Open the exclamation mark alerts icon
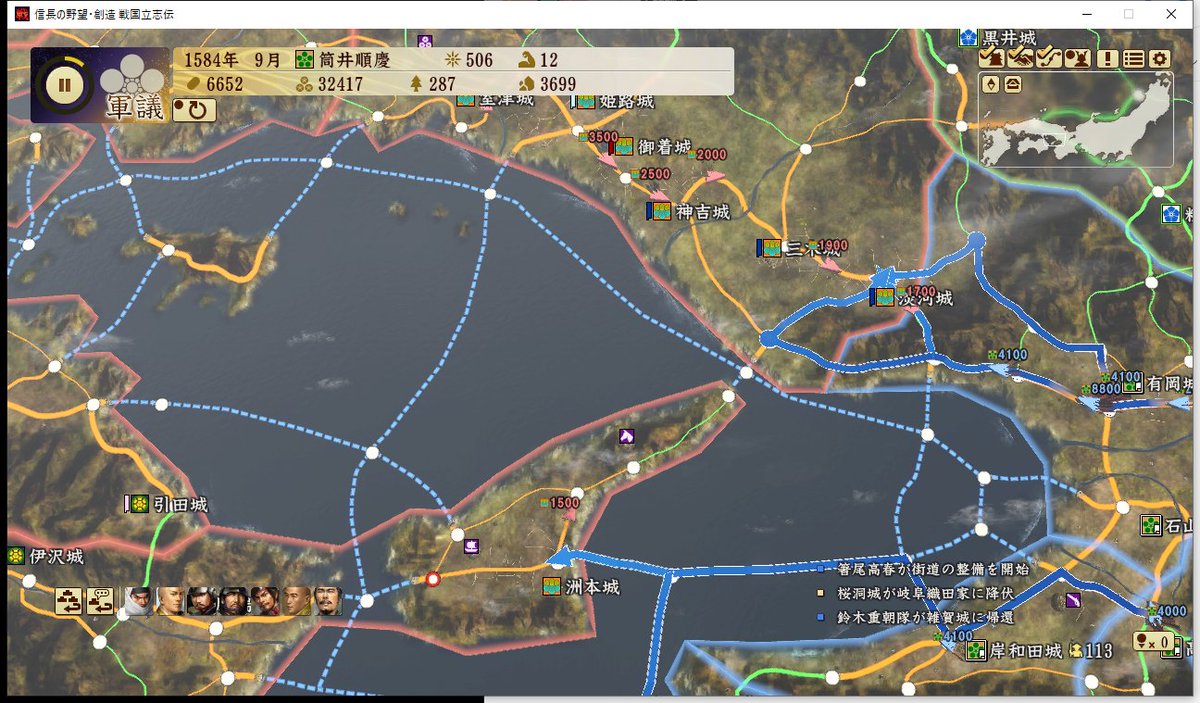Viewport: 1200px width, 703px height. click(1106, 58)
